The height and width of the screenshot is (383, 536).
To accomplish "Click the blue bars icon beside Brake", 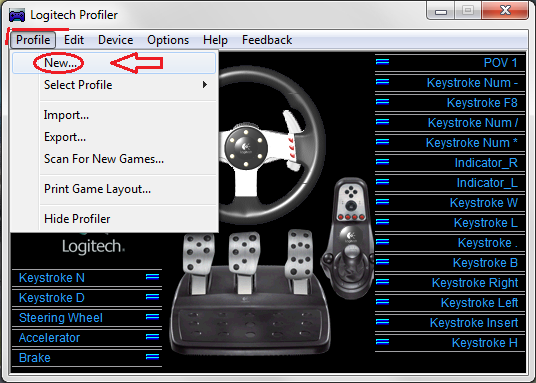I will 152,357.
